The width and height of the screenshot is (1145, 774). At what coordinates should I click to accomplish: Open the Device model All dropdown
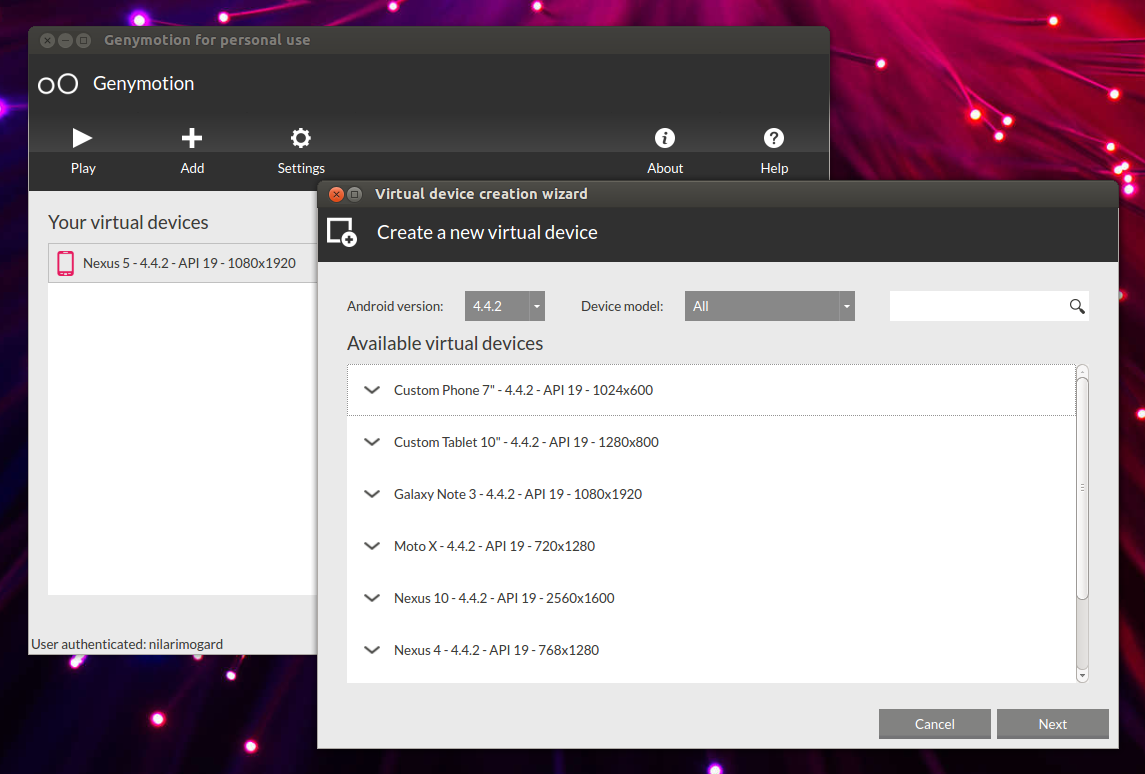pos(770,306)
